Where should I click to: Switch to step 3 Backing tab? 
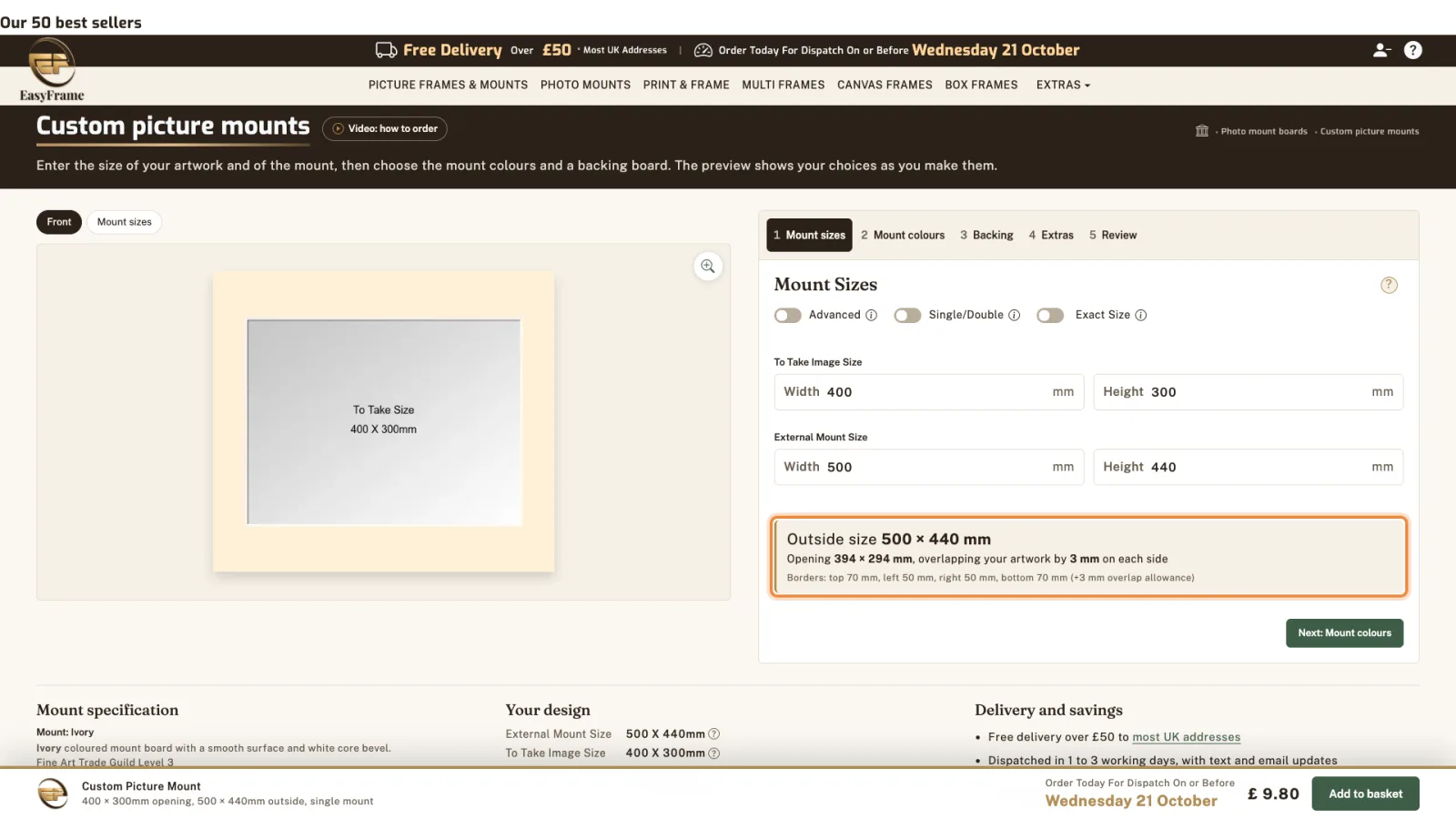point(986,235)
